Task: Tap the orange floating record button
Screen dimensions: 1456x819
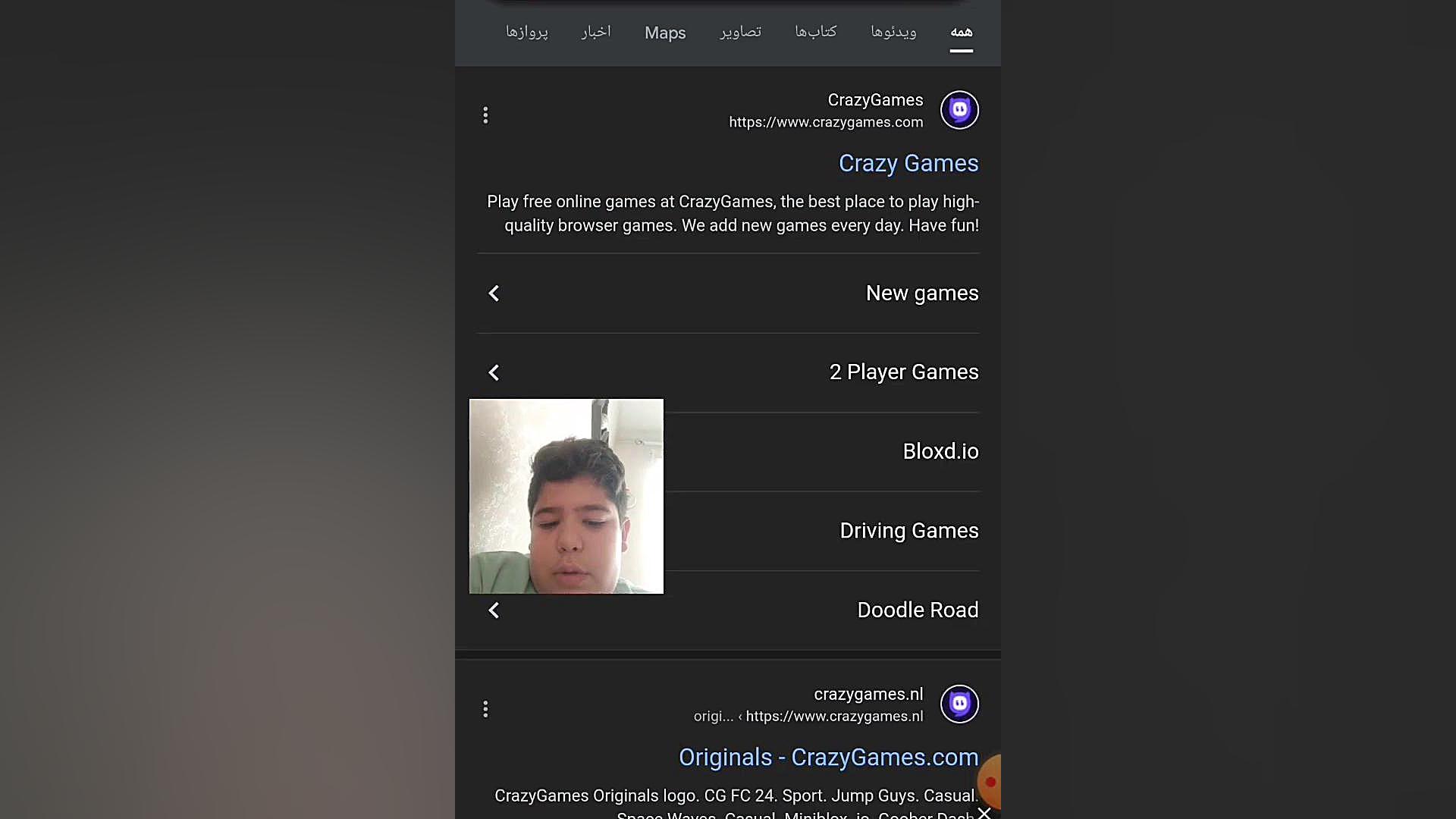Action: 990,782
